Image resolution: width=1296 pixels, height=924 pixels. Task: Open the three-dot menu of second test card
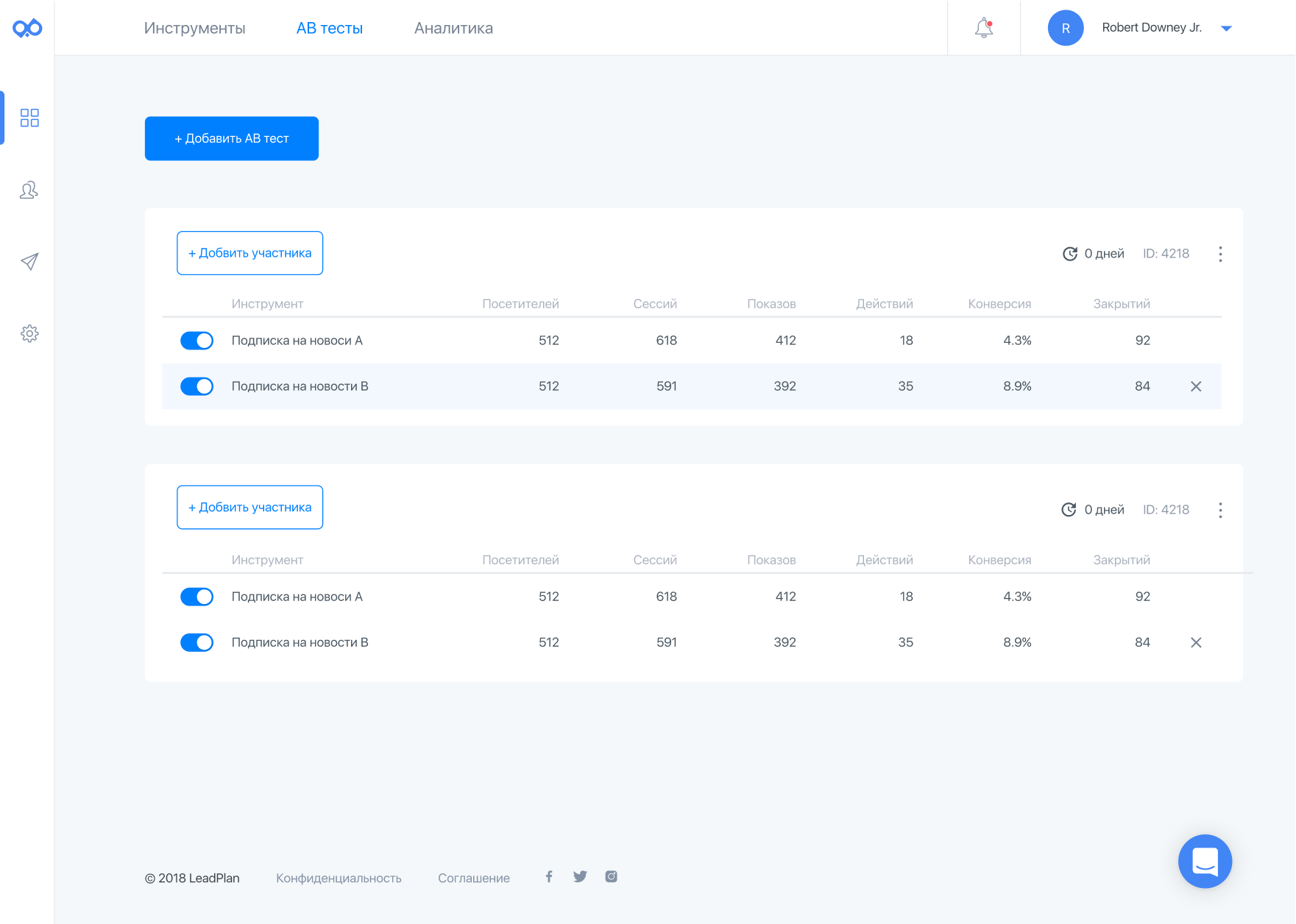tap(1220, 510)
